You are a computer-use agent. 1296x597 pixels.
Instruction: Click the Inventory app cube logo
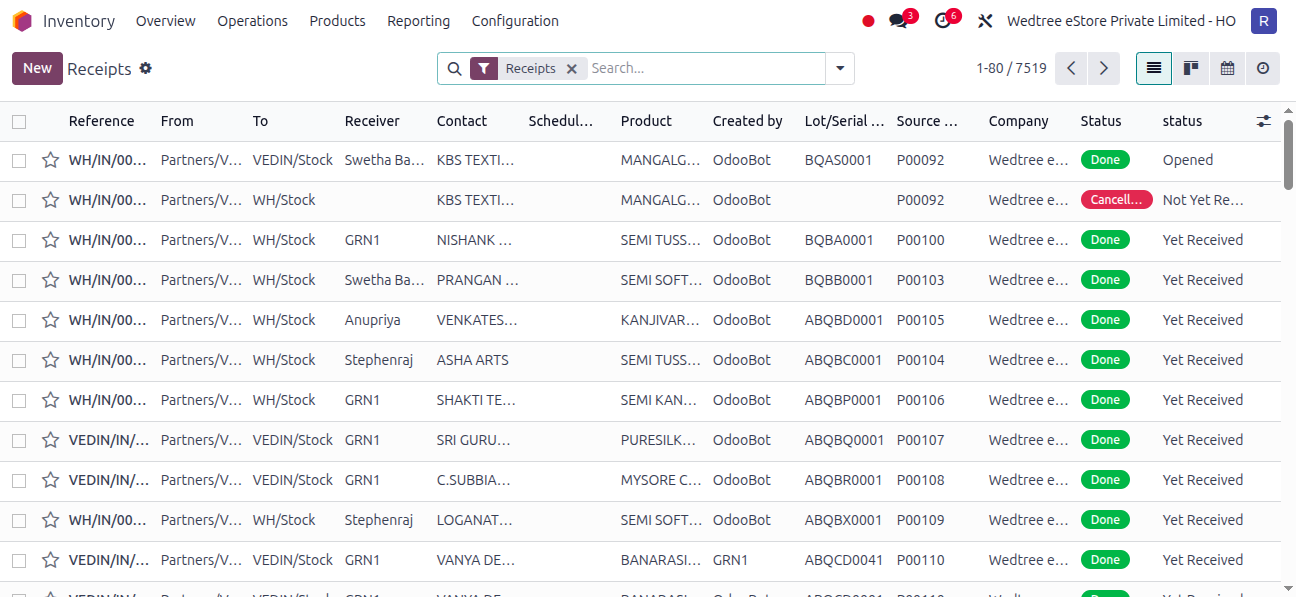21,20
